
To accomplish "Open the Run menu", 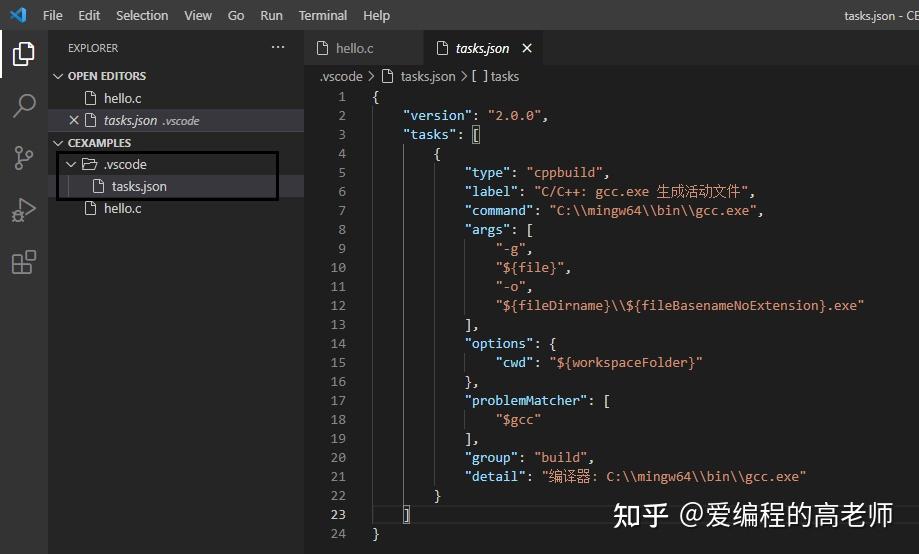I will point(271,15).
